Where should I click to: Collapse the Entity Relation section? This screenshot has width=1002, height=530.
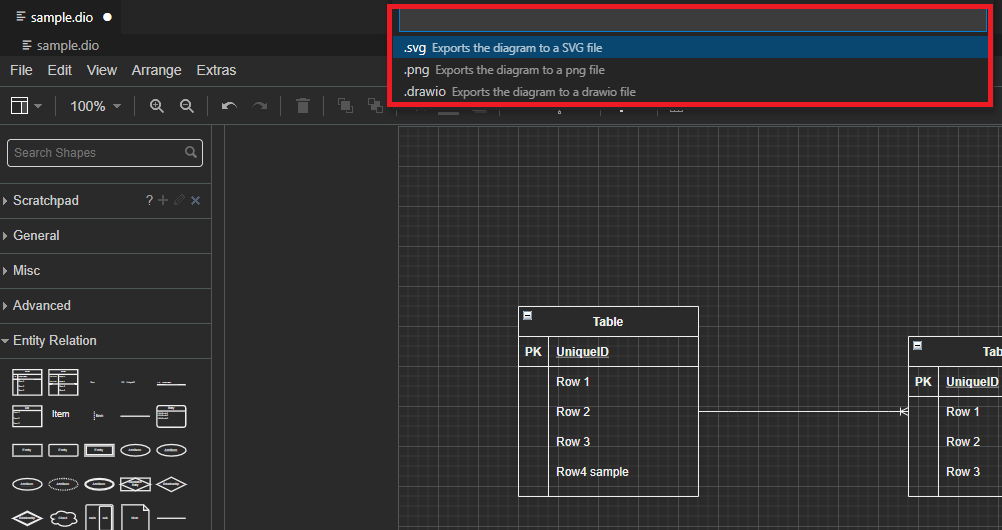(54, 341)
